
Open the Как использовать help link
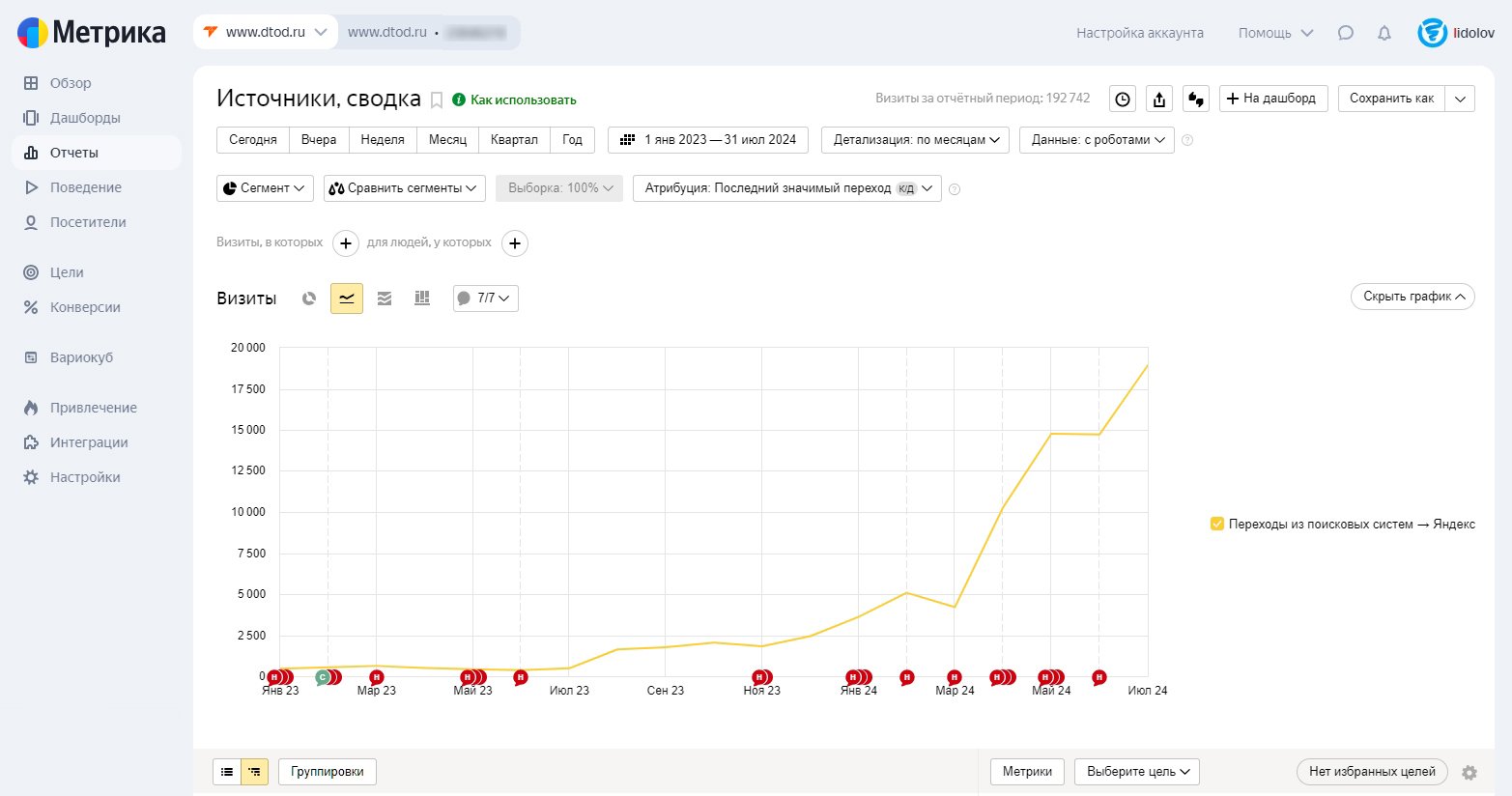tap(522, 99)
